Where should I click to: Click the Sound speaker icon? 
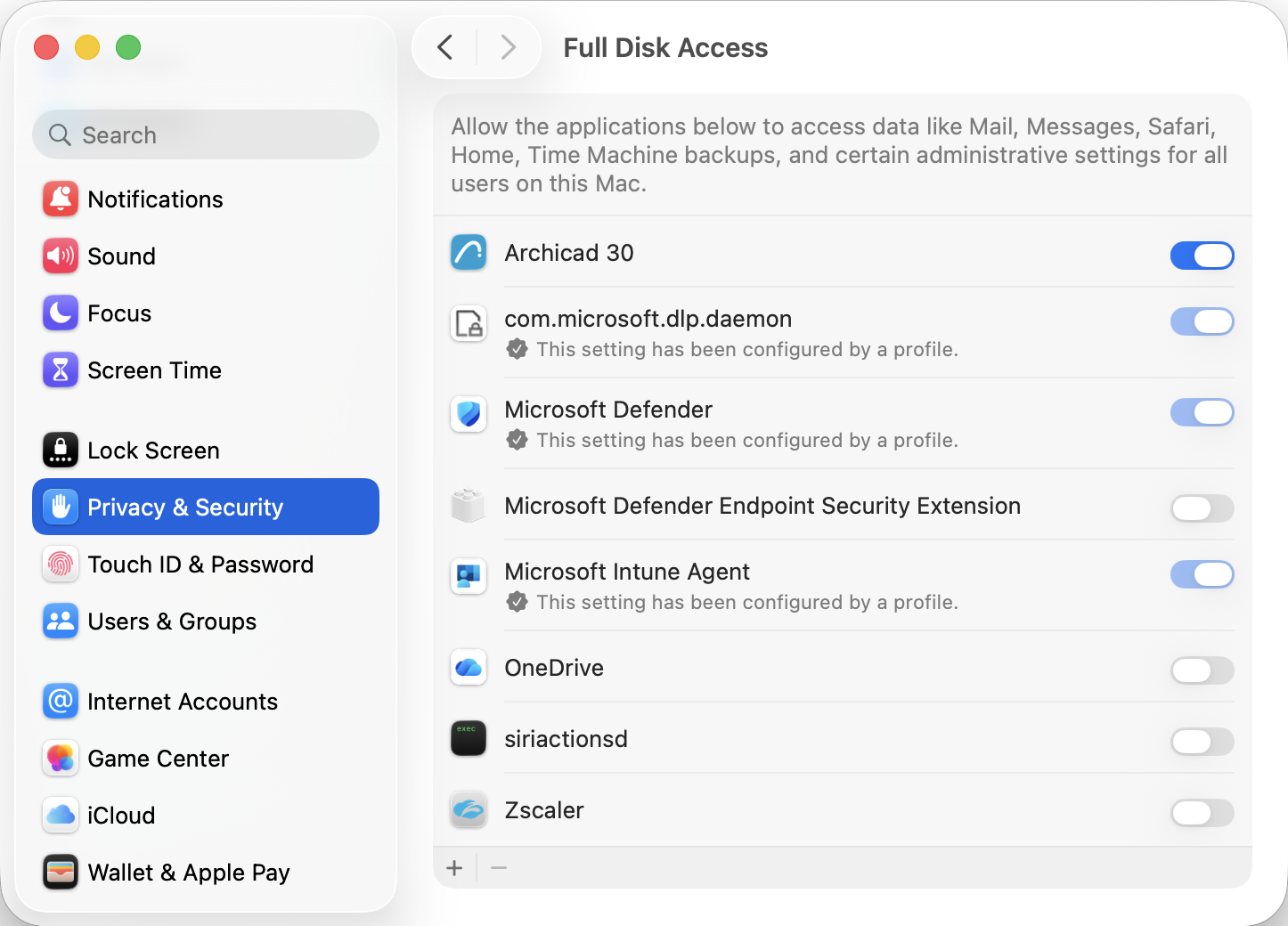point(61,256)
